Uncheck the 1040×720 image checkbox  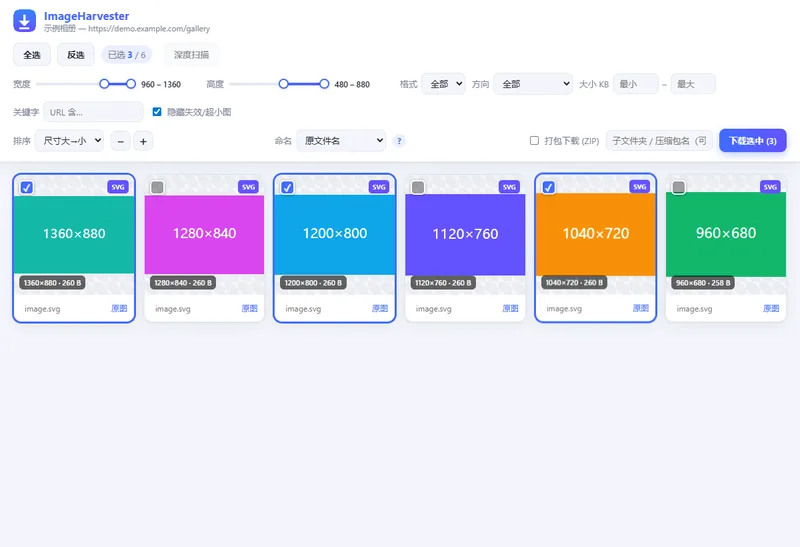pyautogui.click(x=548, y=187)
